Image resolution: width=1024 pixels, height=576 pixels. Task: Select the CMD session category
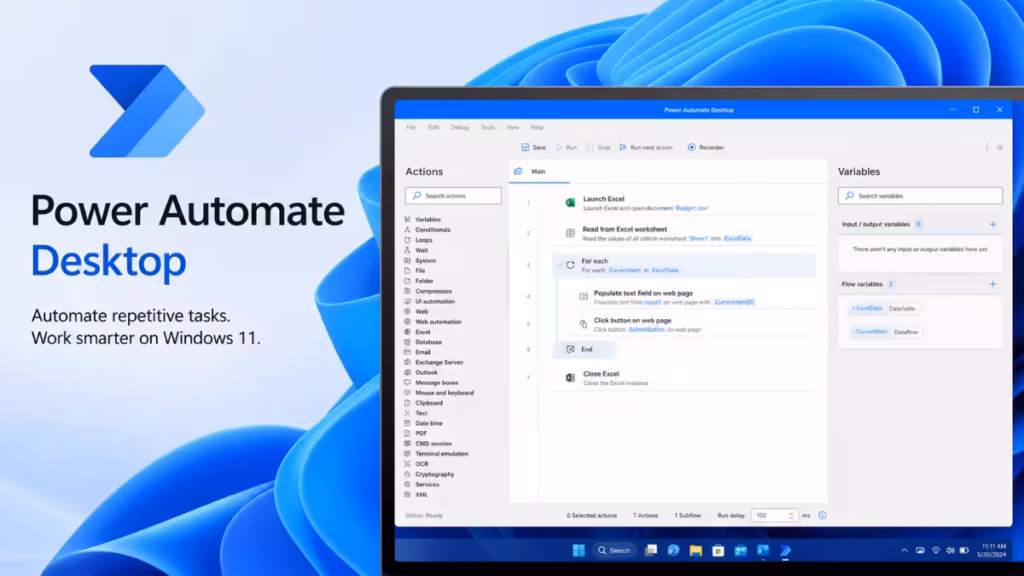point(428,443)
